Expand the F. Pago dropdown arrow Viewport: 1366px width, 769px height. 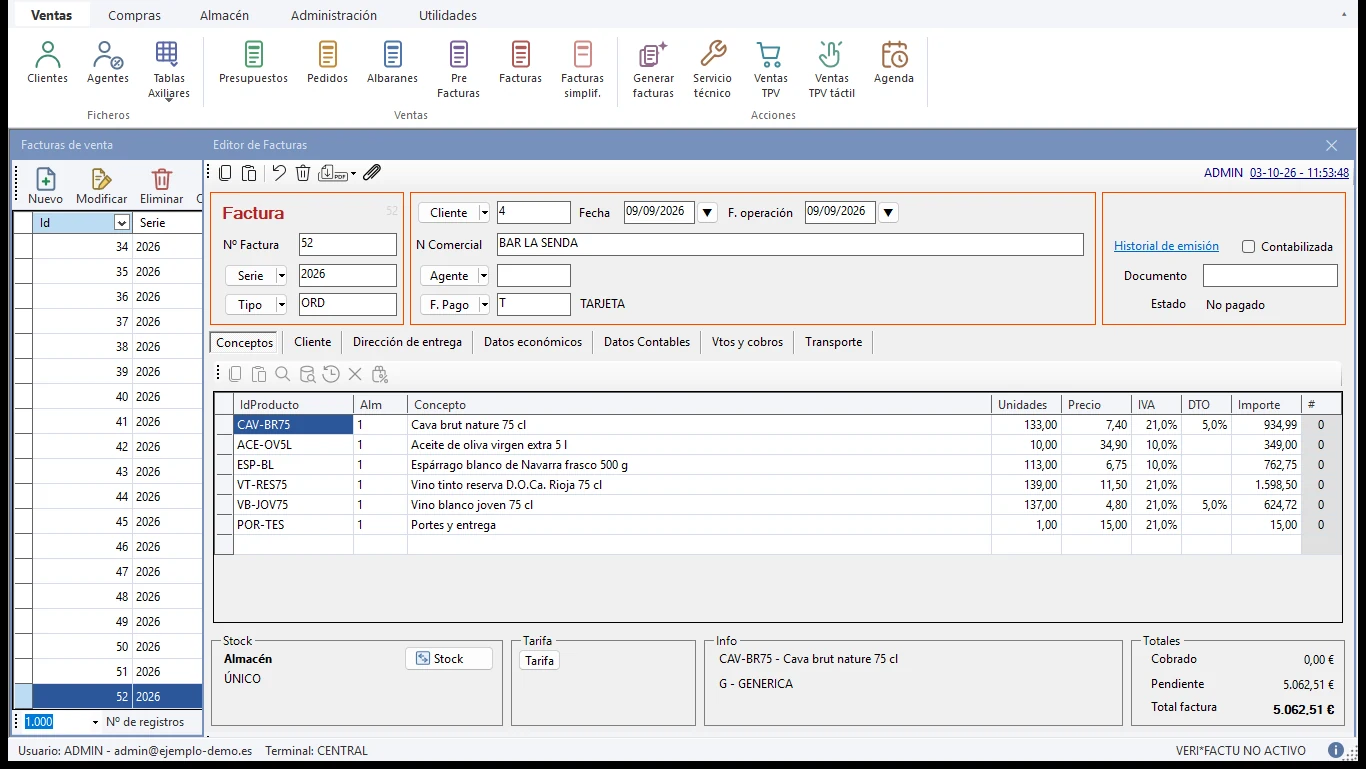pos(485,304)
